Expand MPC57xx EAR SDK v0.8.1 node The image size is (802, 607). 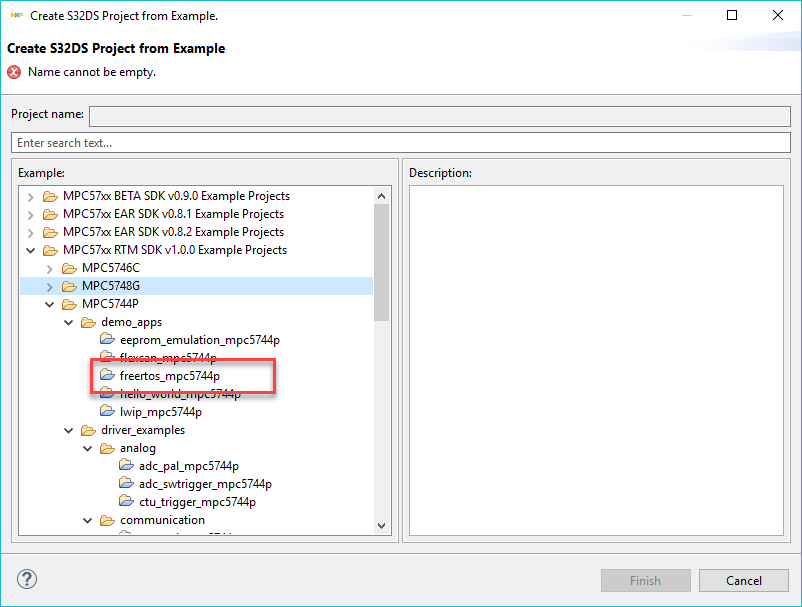31,215
